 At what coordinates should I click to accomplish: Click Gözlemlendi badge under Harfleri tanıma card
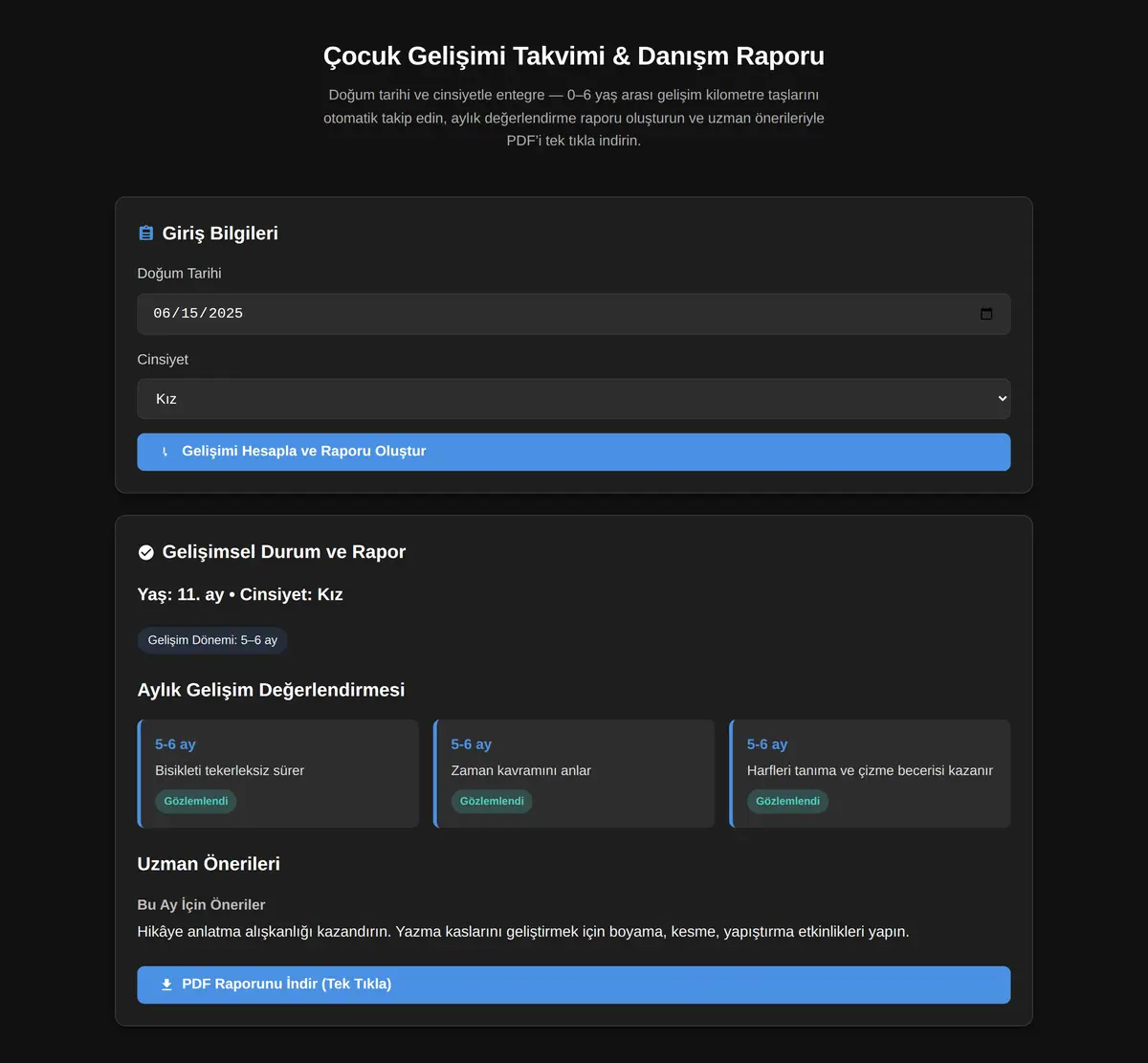[x=787, y=801]
